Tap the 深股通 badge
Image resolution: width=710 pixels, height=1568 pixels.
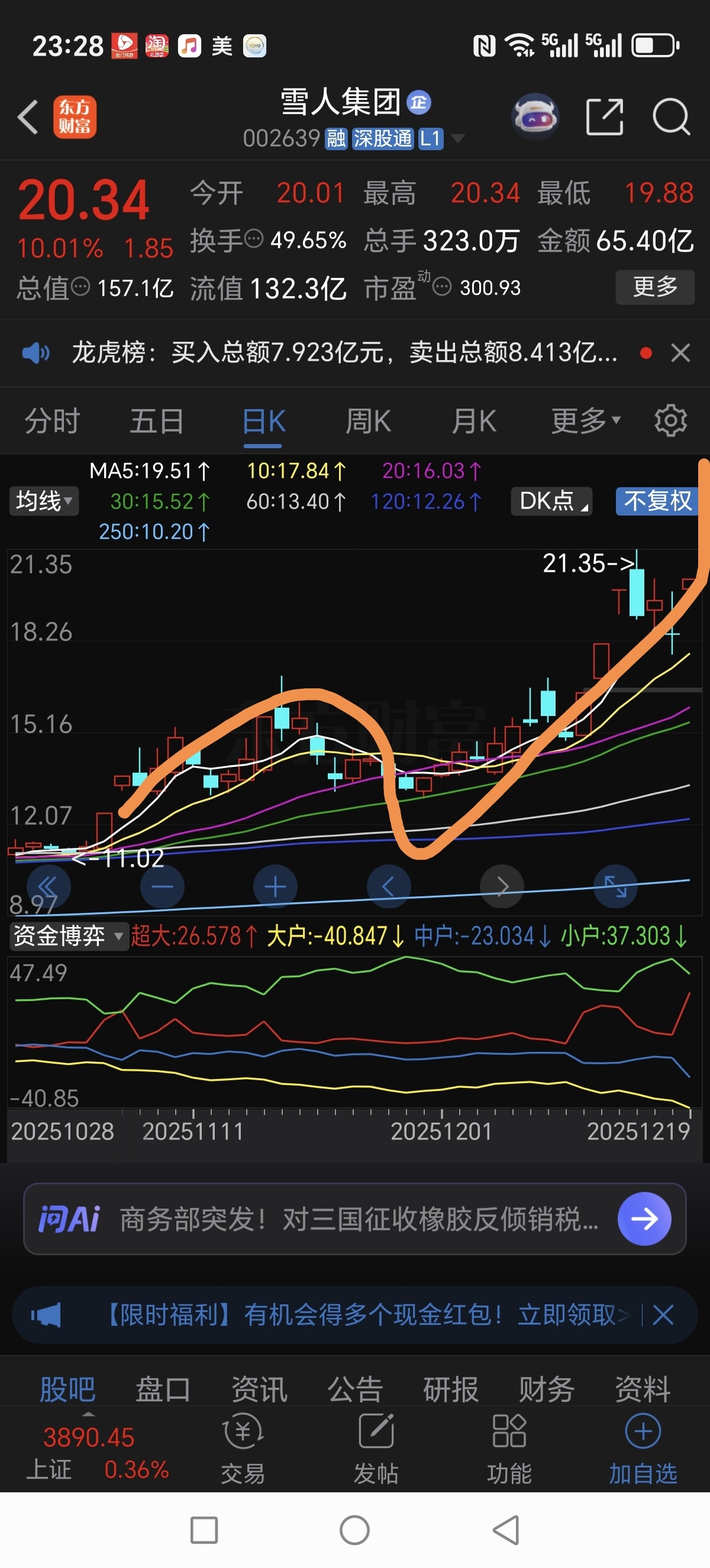[x=383, y=139]
